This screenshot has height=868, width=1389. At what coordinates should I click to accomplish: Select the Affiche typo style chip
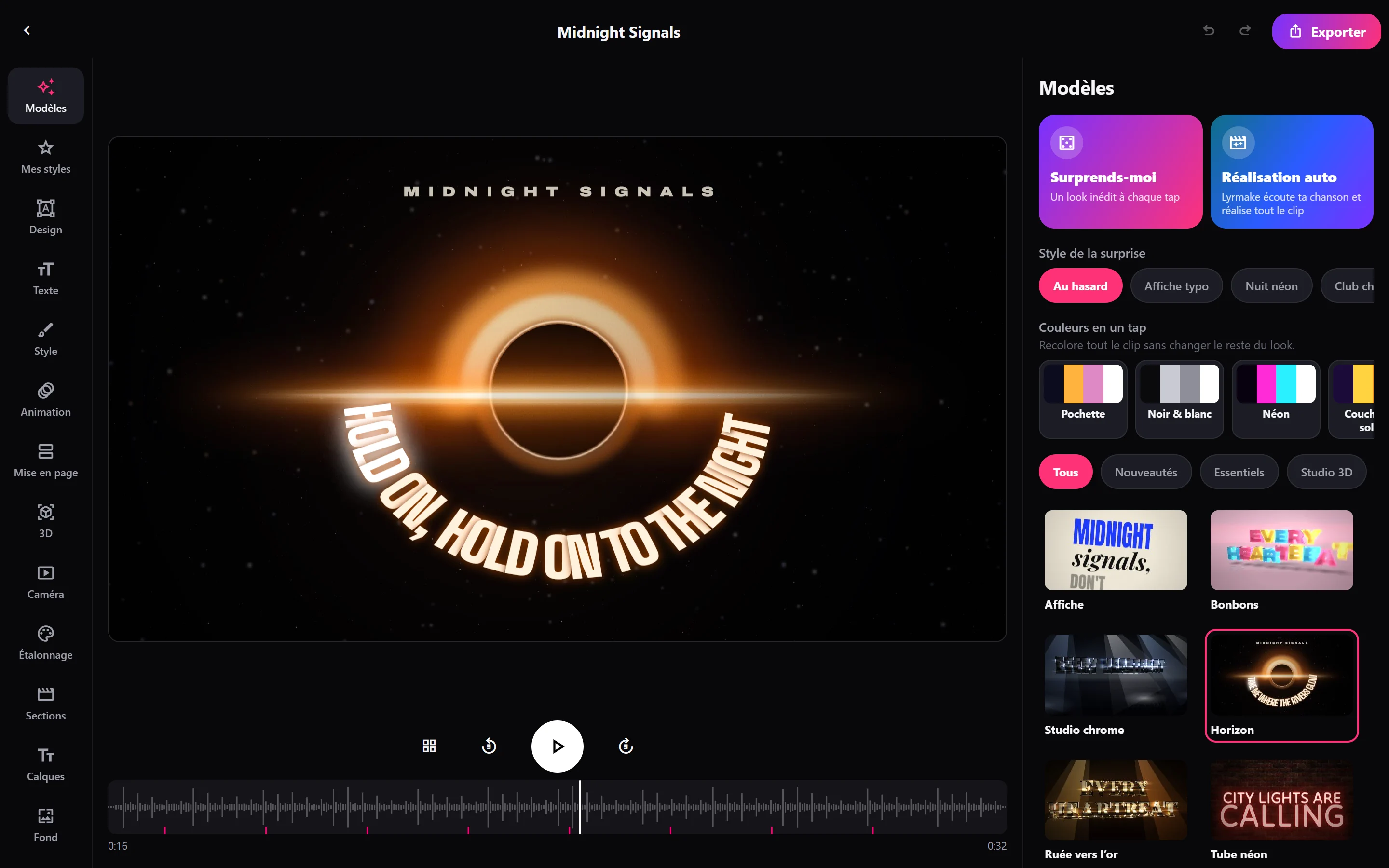point(1176,286)
